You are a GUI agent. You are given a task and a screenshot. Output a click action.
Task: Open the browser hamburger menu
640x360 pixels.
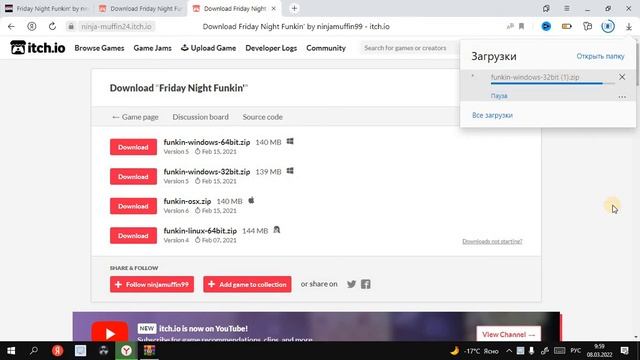click(x=567, y=8)
